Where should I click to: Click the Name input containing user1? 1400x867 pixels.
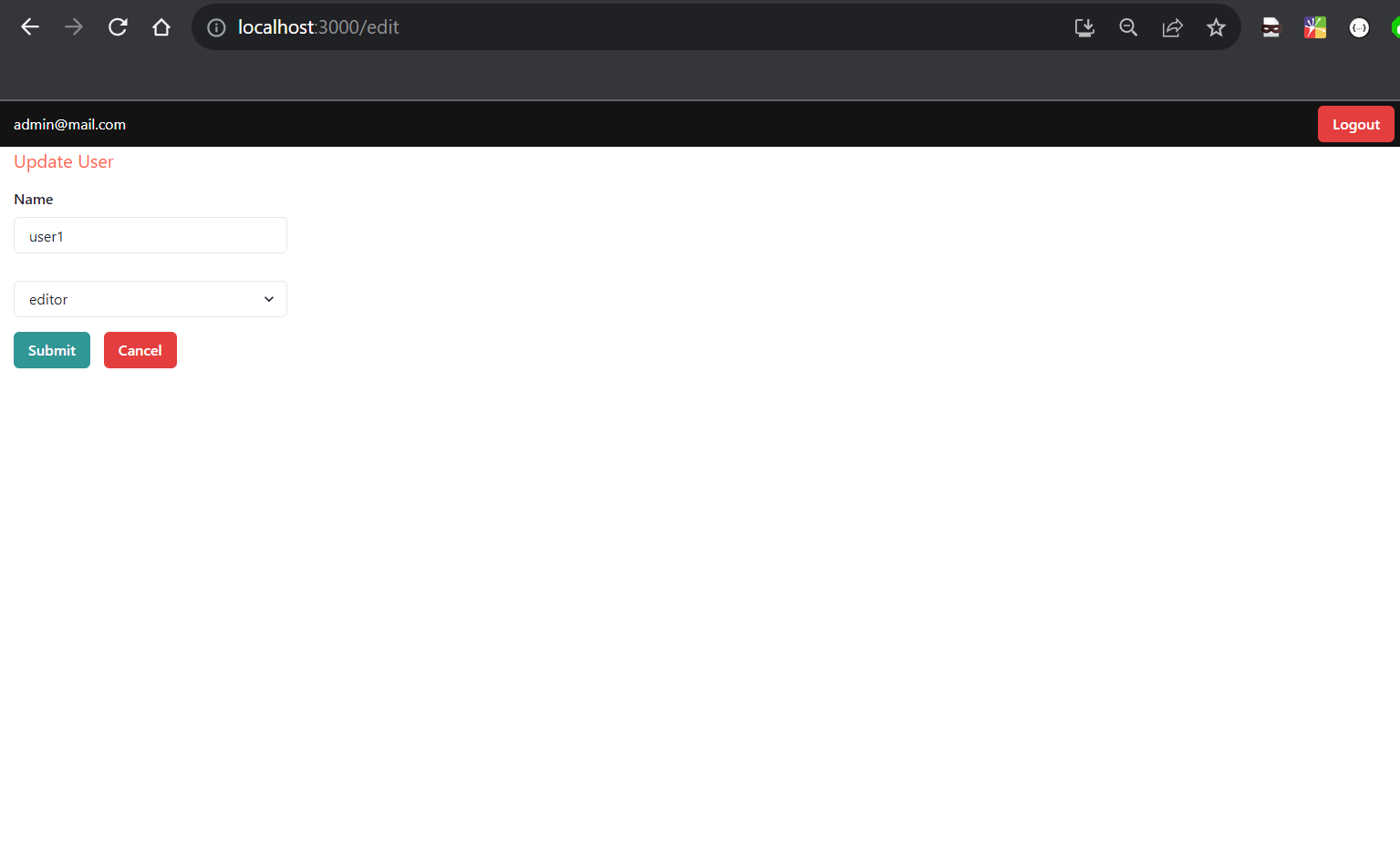150,235
